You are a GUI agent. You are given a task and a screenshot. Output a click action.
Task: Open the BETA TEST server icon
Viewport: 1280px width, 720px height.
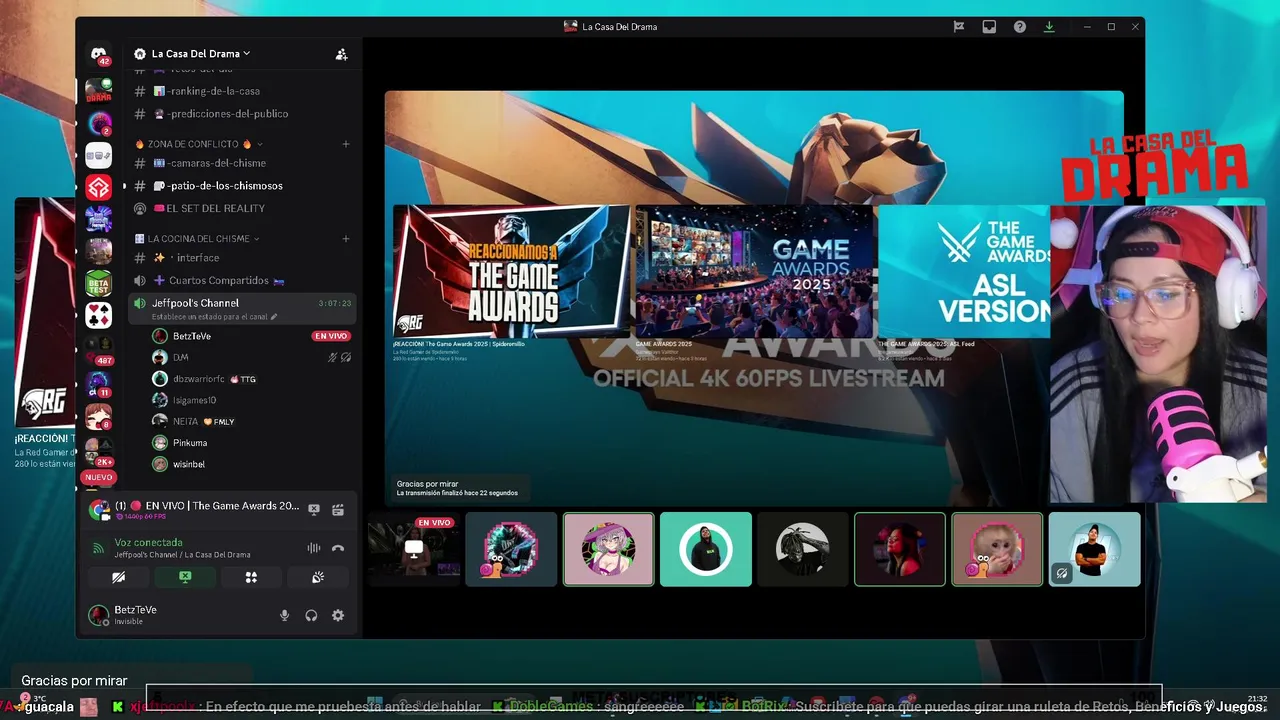[x=98, y=283]
